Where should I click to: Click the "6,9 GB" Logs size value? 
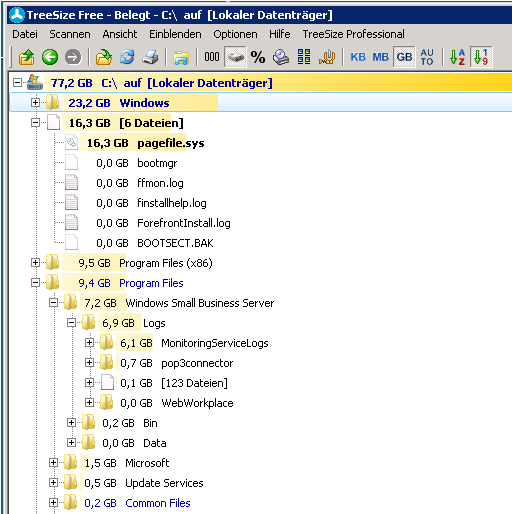(118, 323)
